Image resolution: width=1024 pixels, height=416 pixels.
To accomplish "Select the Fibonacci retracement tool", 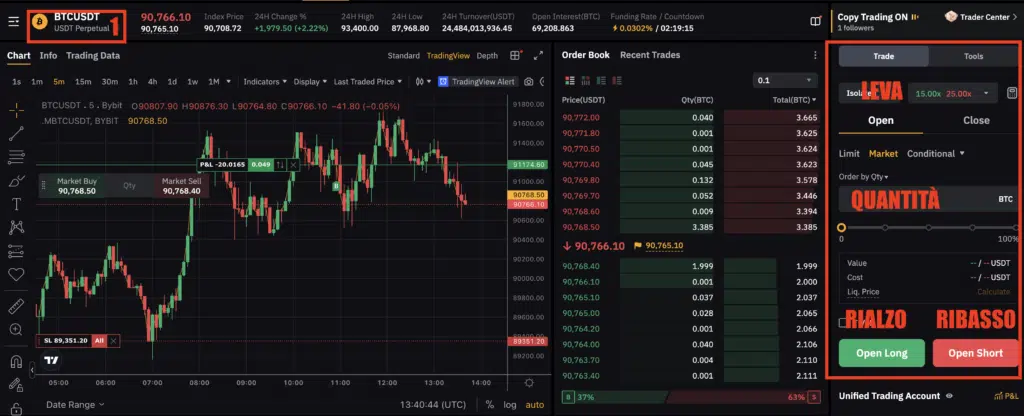I will tap(16, 157).
